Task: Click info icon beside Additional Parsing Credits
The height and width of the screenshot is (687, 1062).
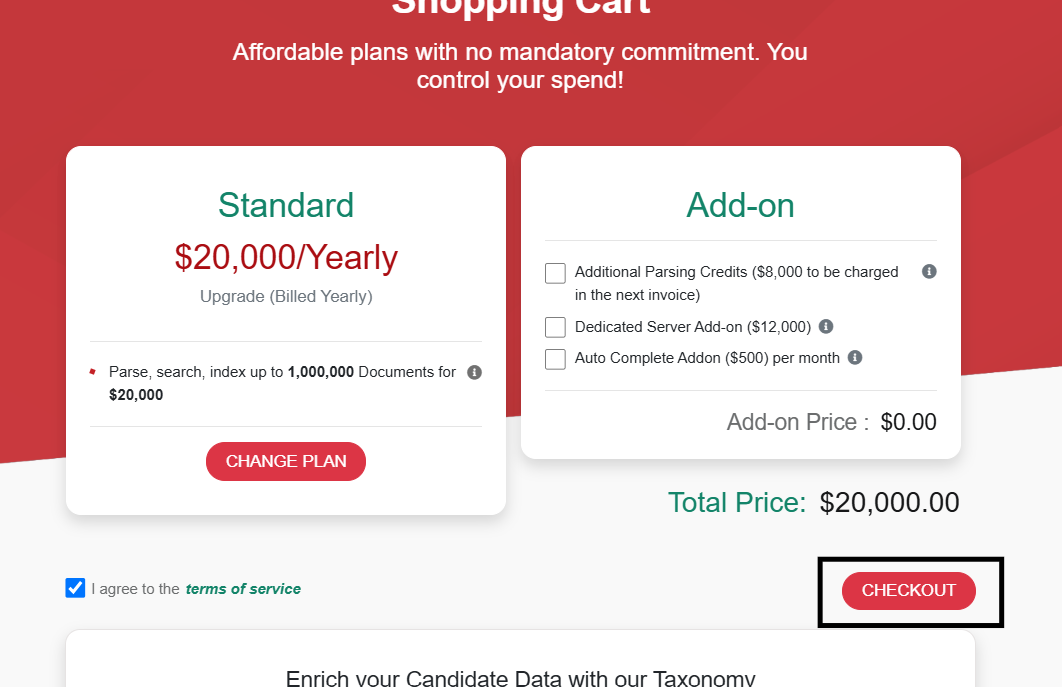Action: point(929,272)
